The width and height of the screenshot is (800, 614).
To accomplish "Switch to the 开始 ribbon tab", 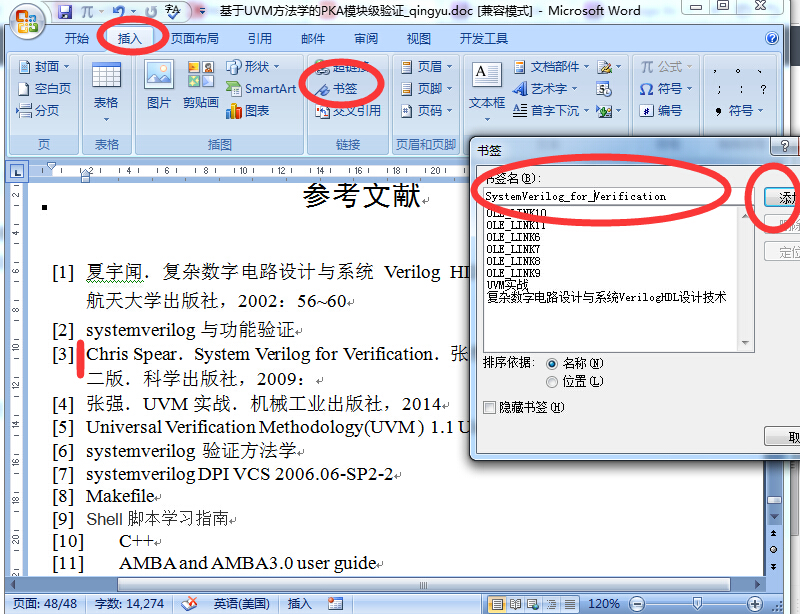I will click(x=77, y=39).
